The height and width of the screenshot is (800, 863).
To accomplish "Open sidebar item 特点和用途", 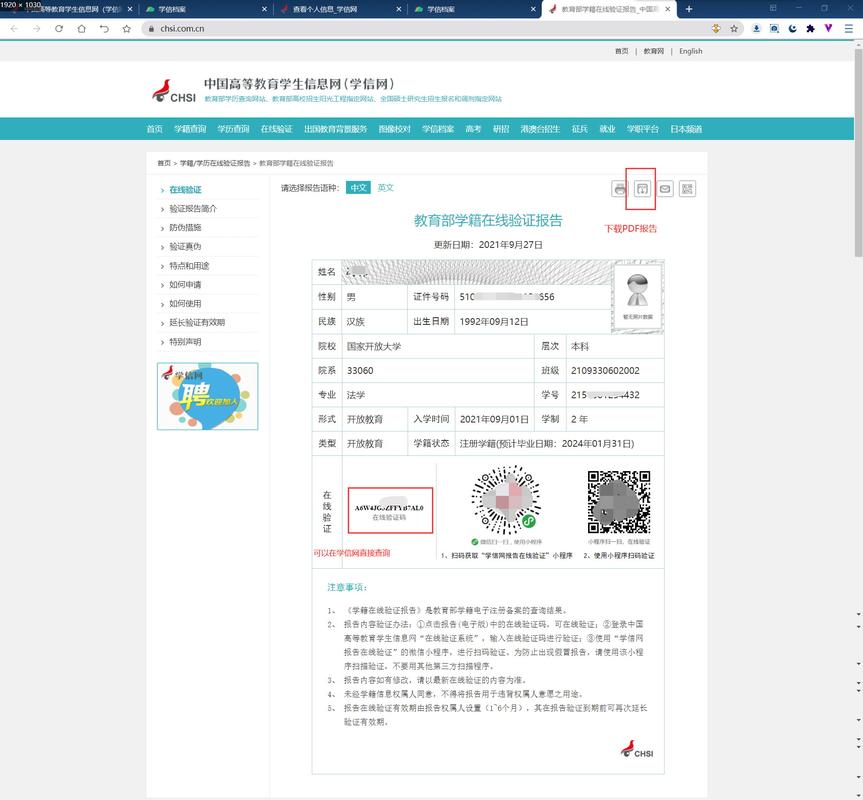I will click(x=189, y=266).
